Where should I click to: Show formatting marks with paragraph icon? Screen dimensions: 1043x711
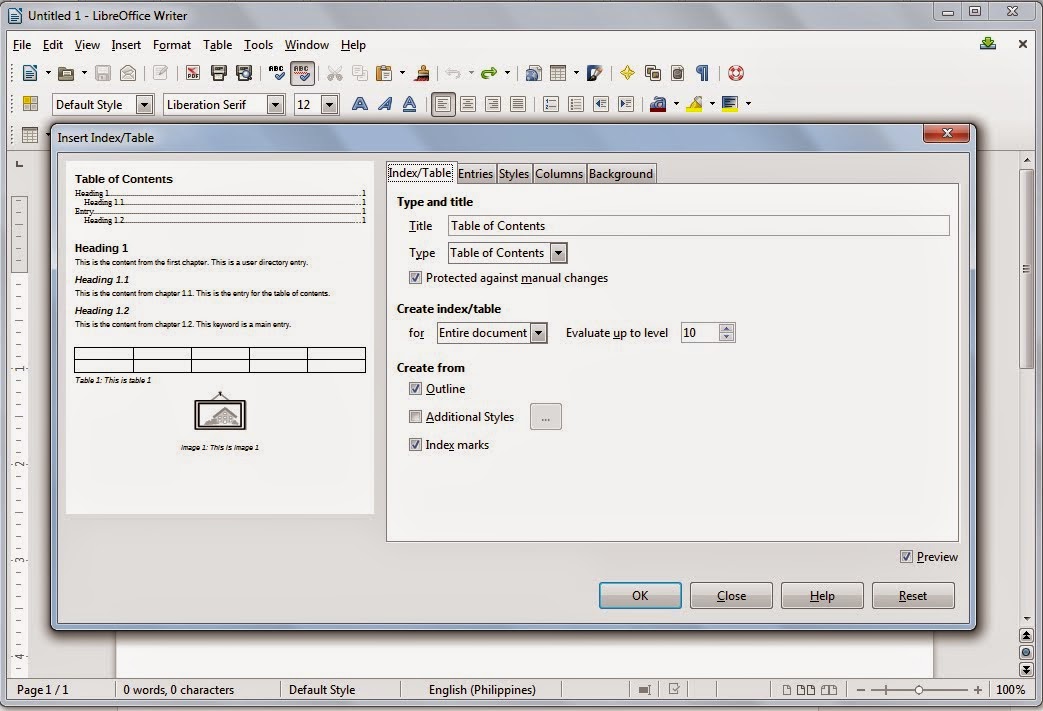point(702,73)
